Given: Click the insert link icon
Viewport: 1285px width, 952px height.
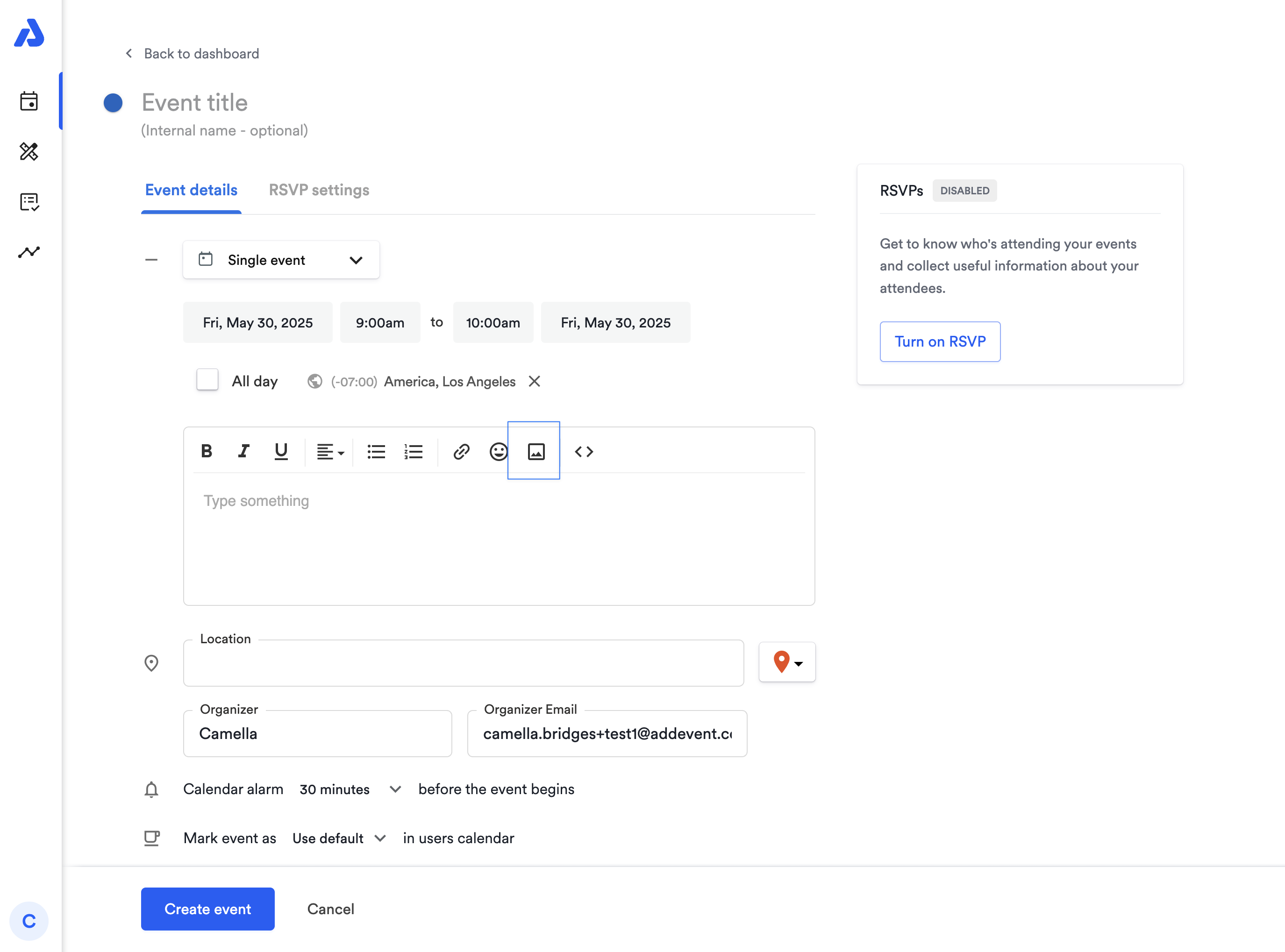Looking at the screenshot, I should [x=461, y=451].
